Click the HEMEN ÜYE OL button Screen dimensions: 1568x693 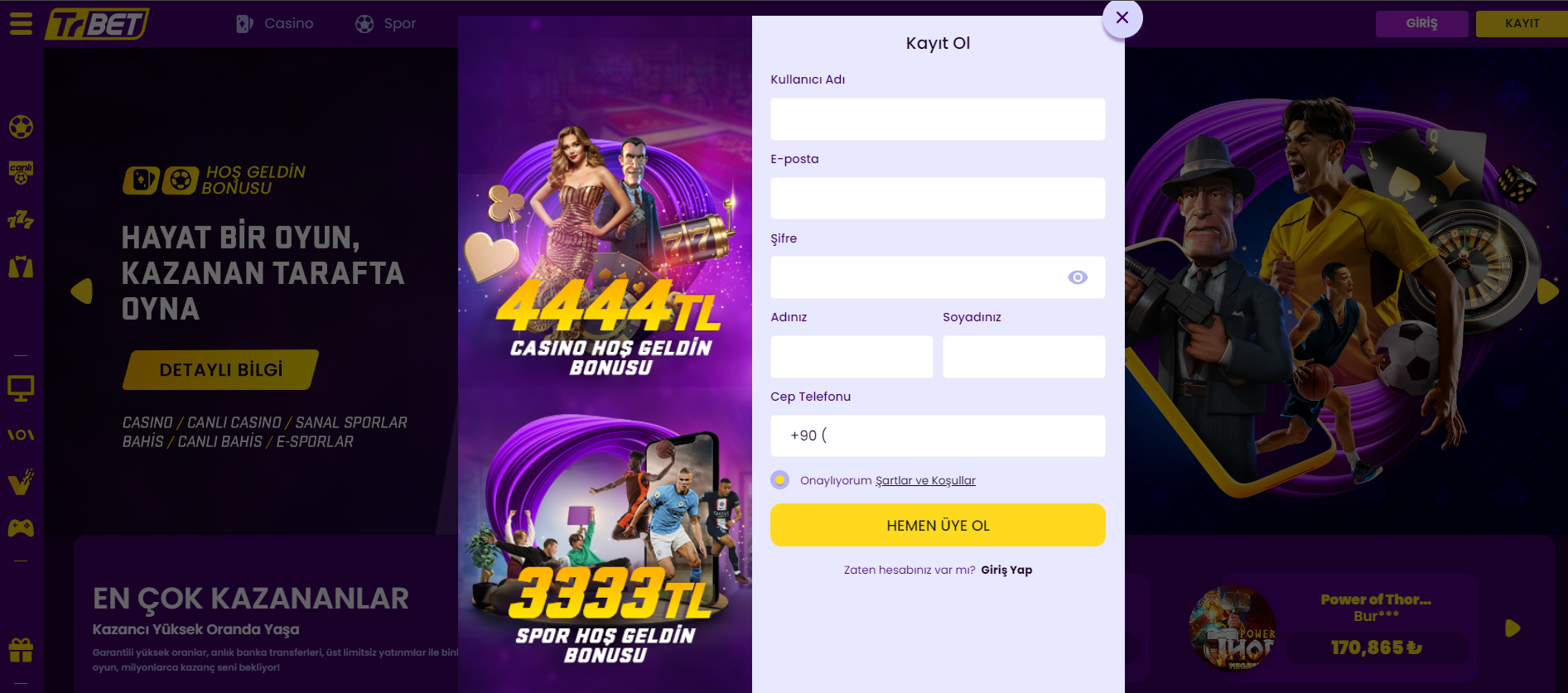click(x=938, y=525)
